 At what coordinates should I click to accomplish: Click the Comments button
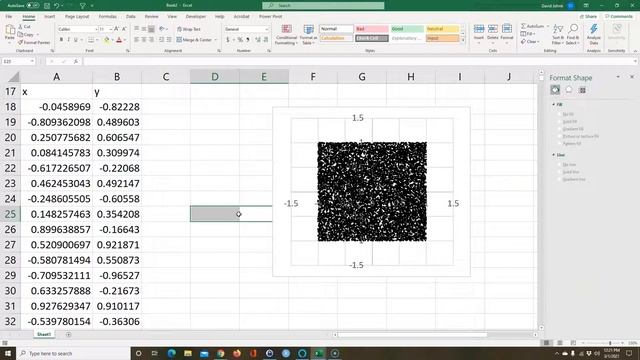pos(619,17)
